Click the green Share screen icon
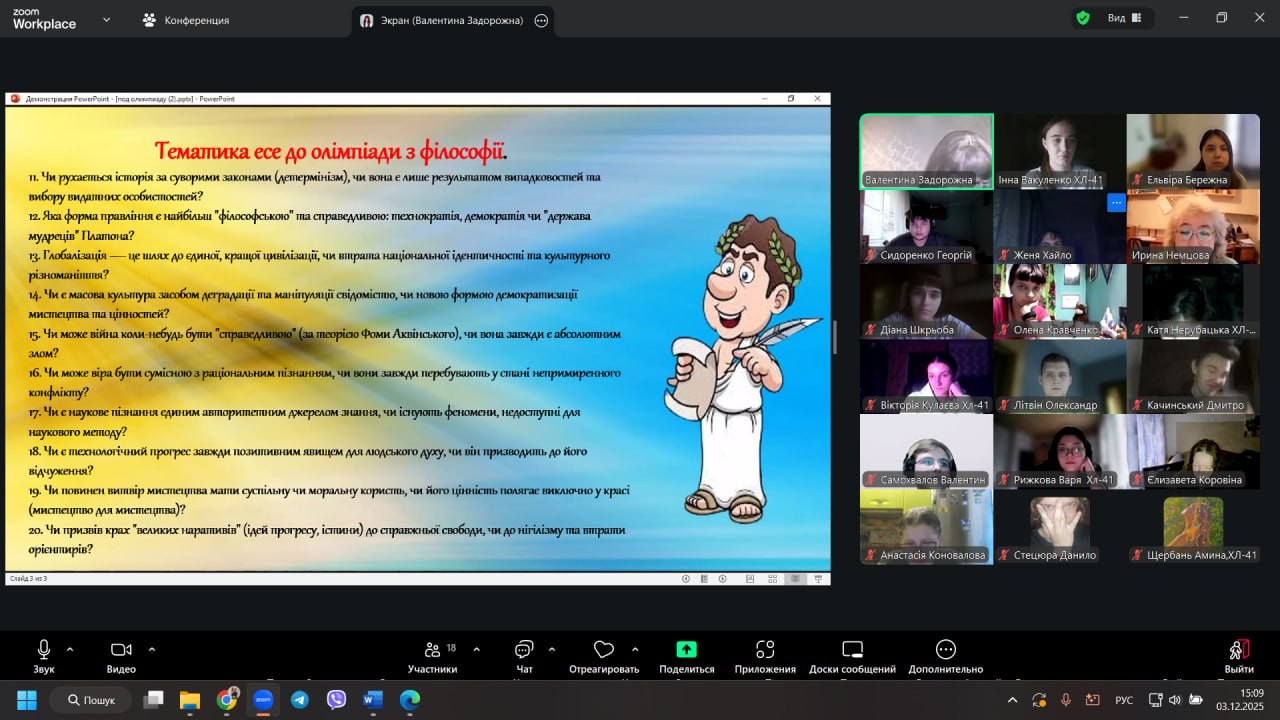This screenshot has height=720, width=1280. tap(686, 650)
